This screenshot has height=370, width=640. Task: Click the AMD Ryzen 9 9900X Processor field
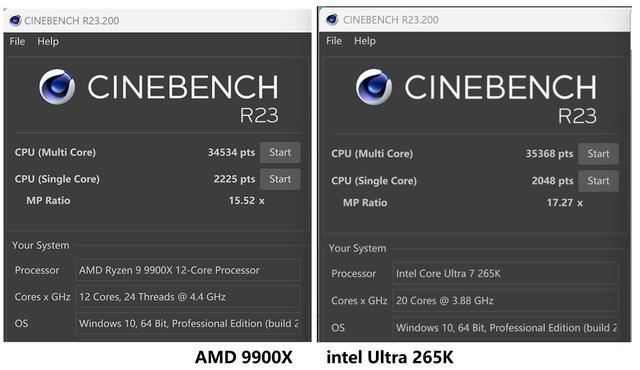pos(188,270)
